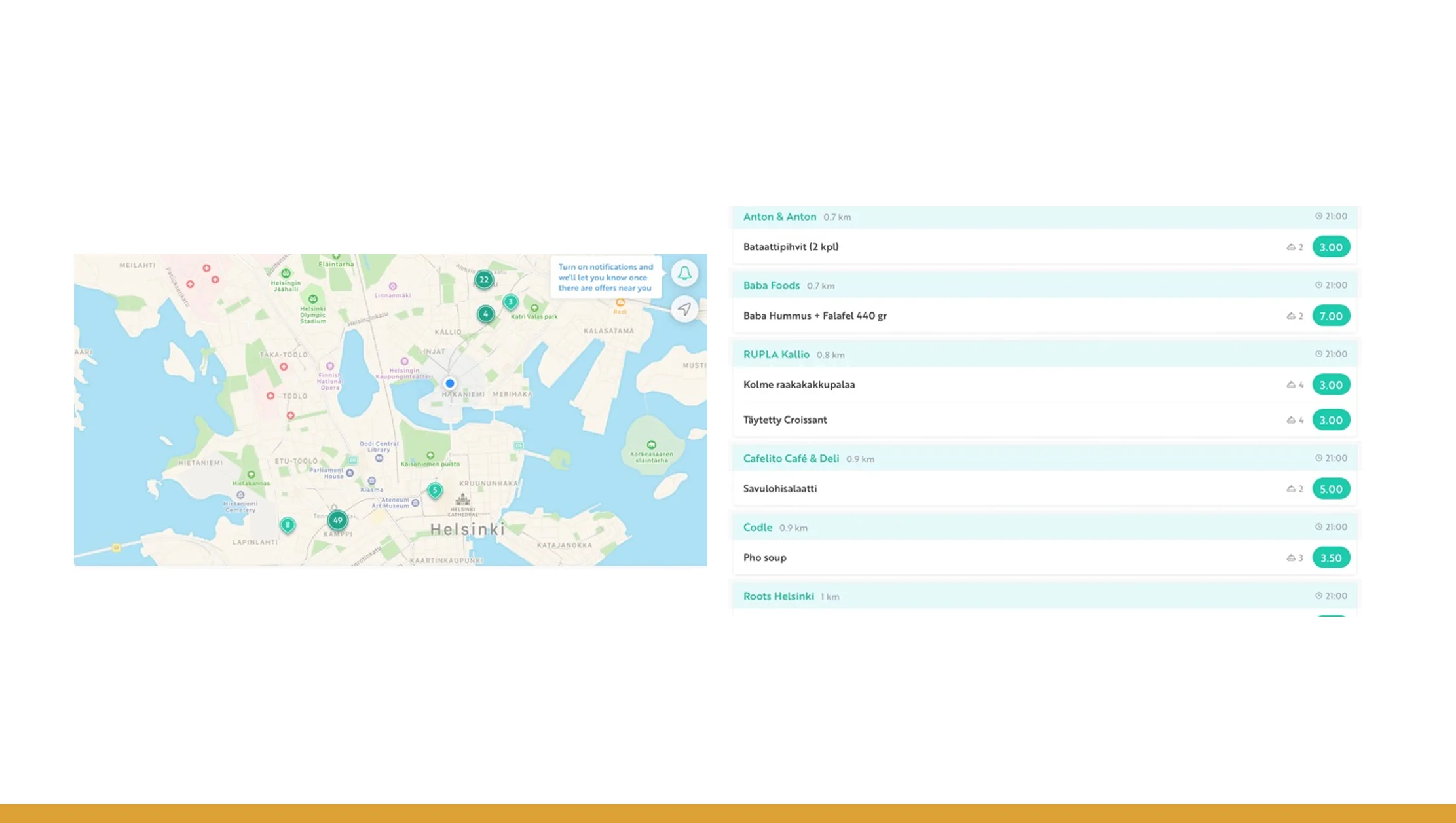
Task: Open the map cluster marker labeled 4
Action: (485, 314)
